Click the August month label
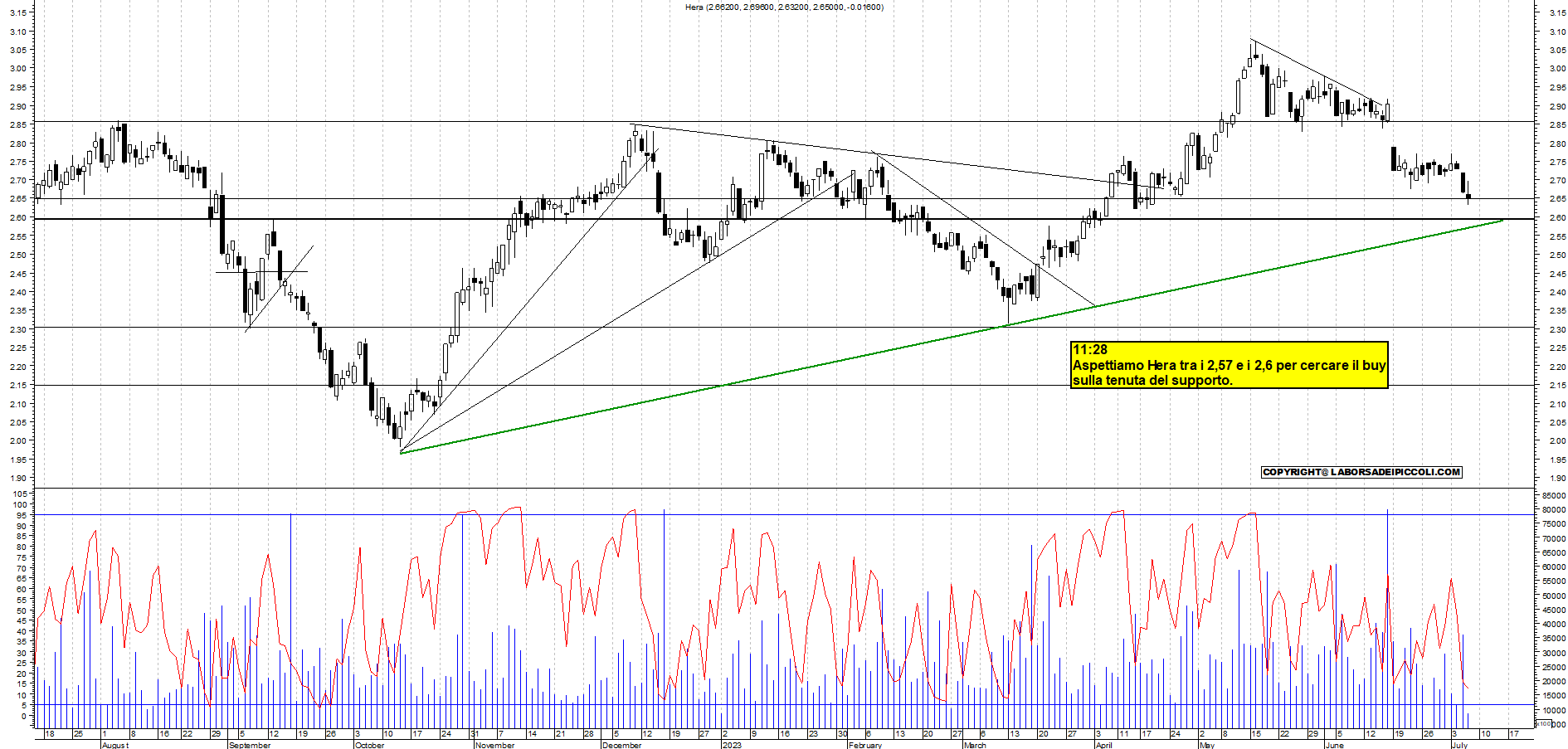The image size is (1568, 749). click(x=114, y=745)
